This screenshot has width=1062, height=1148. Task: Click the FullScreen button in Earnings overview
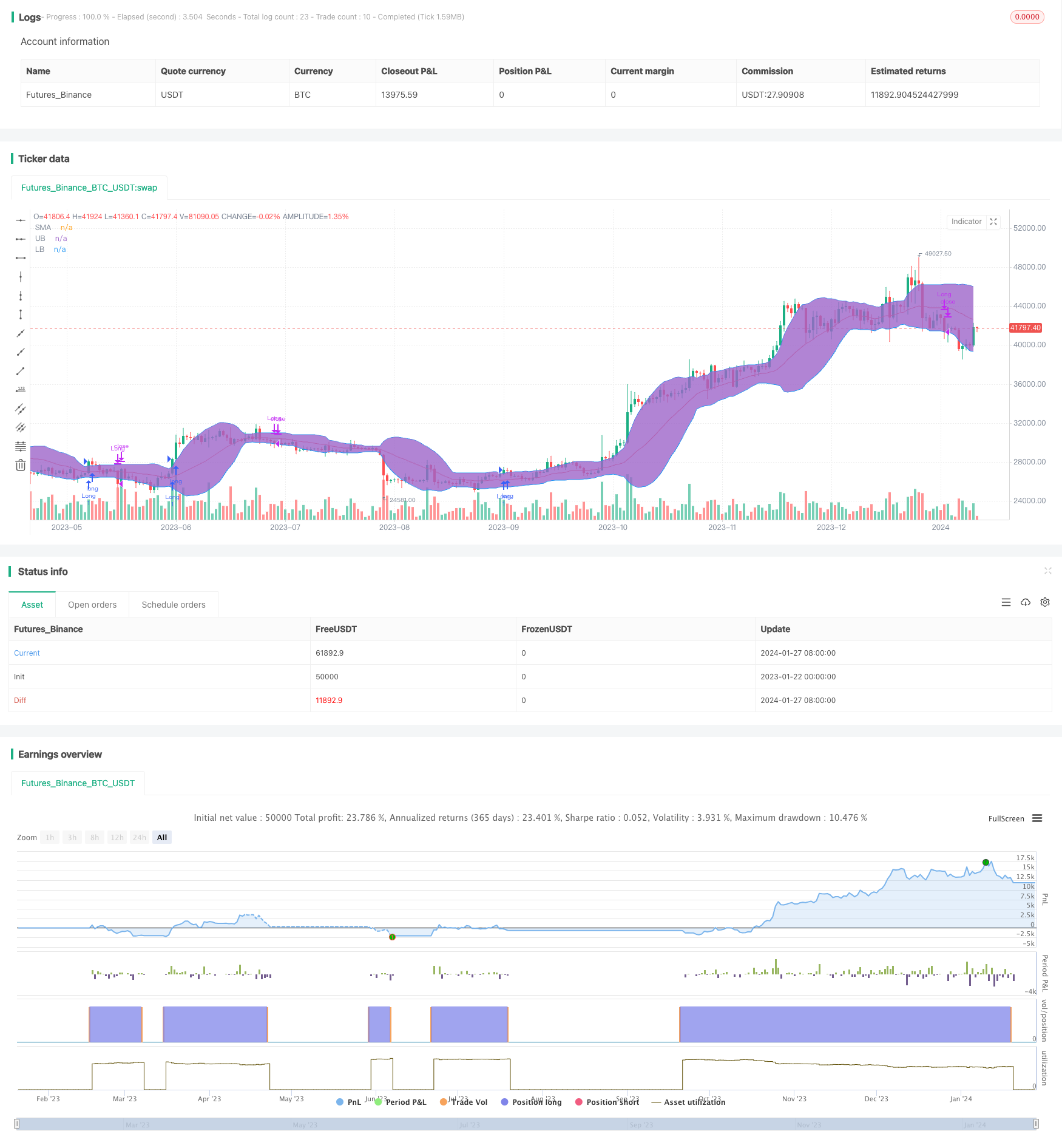point(1006,818)
